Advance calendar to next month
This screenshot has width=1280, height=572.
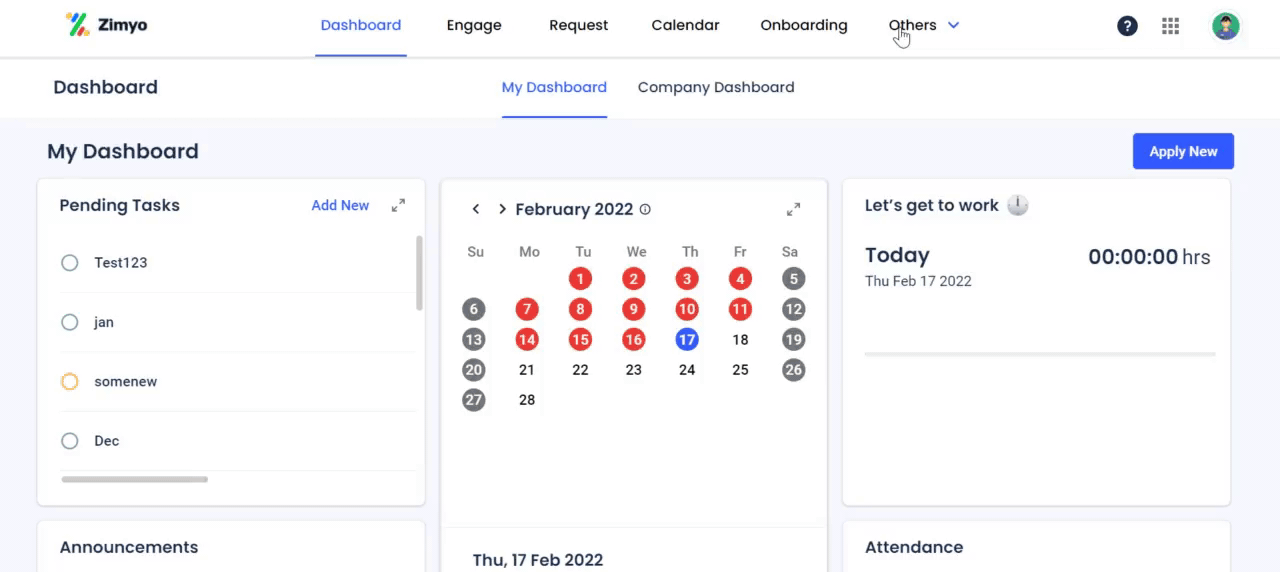(502, 209)
